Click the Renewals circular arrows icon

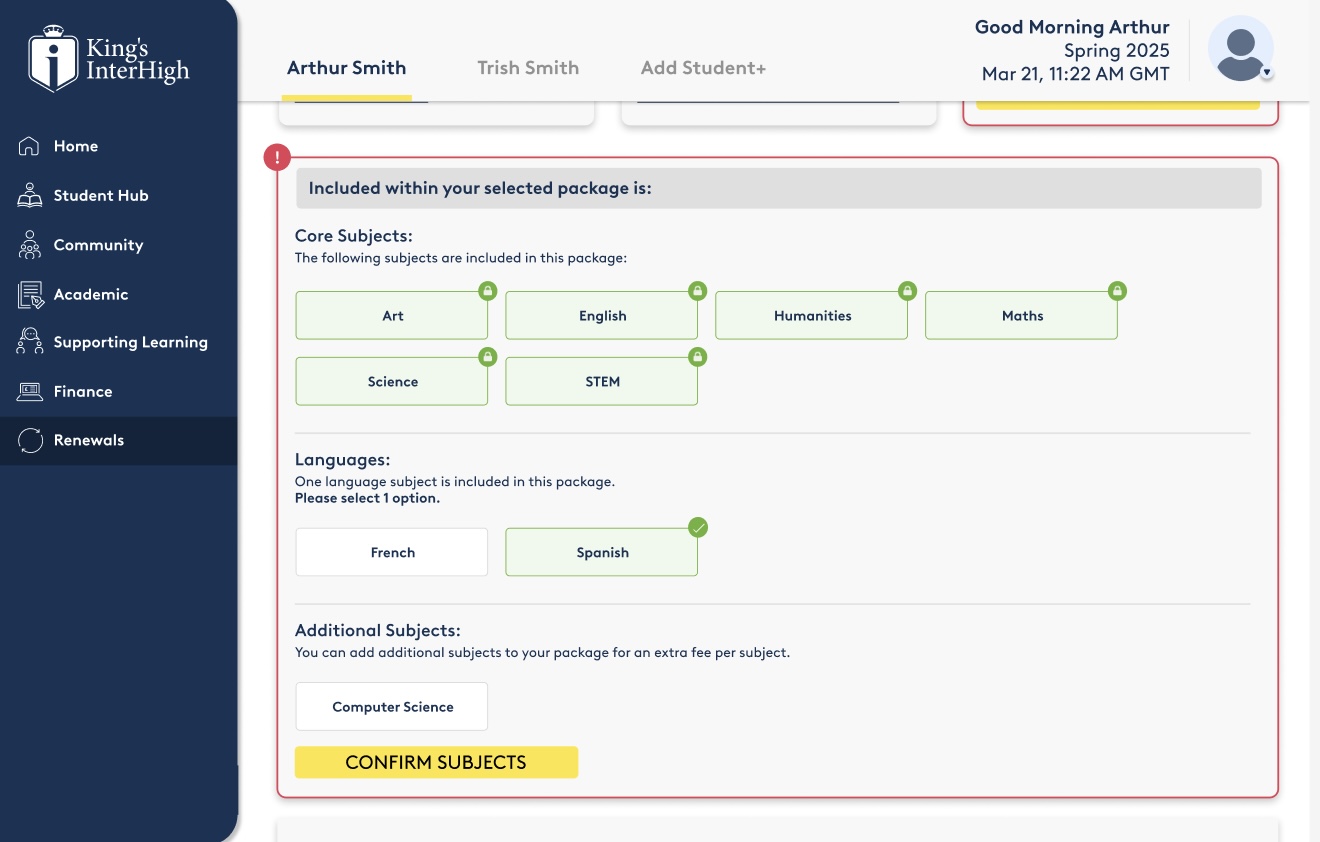(30, 440)
